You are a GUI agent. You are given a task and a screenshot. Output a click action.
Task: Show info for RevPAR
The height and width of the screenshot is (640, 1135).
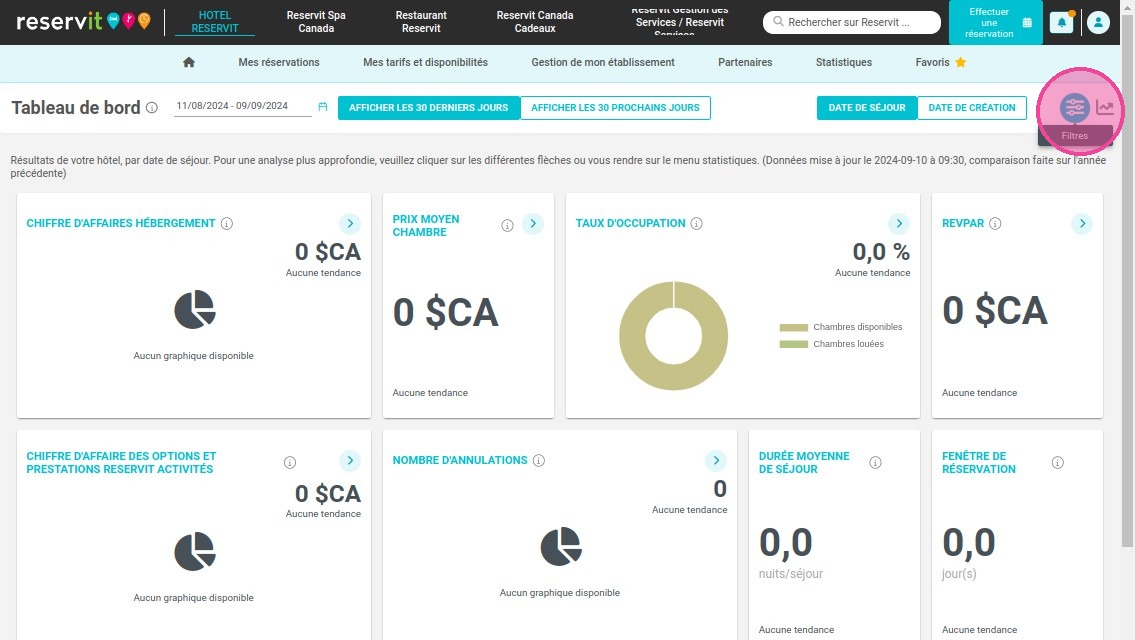click(995, 223)
